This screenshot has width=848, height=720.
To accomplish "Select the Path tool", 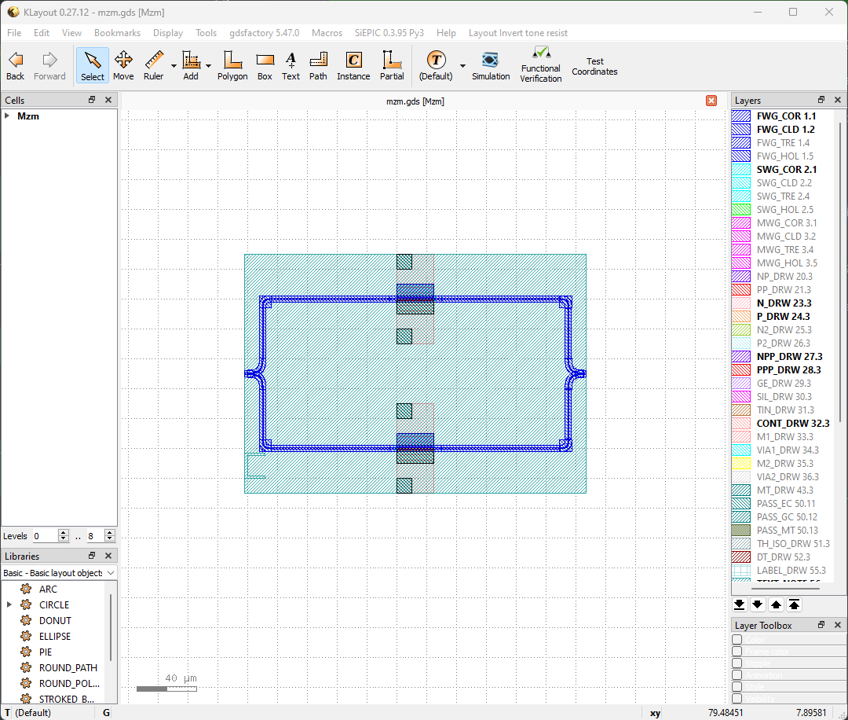I will [x=318, y=65].
